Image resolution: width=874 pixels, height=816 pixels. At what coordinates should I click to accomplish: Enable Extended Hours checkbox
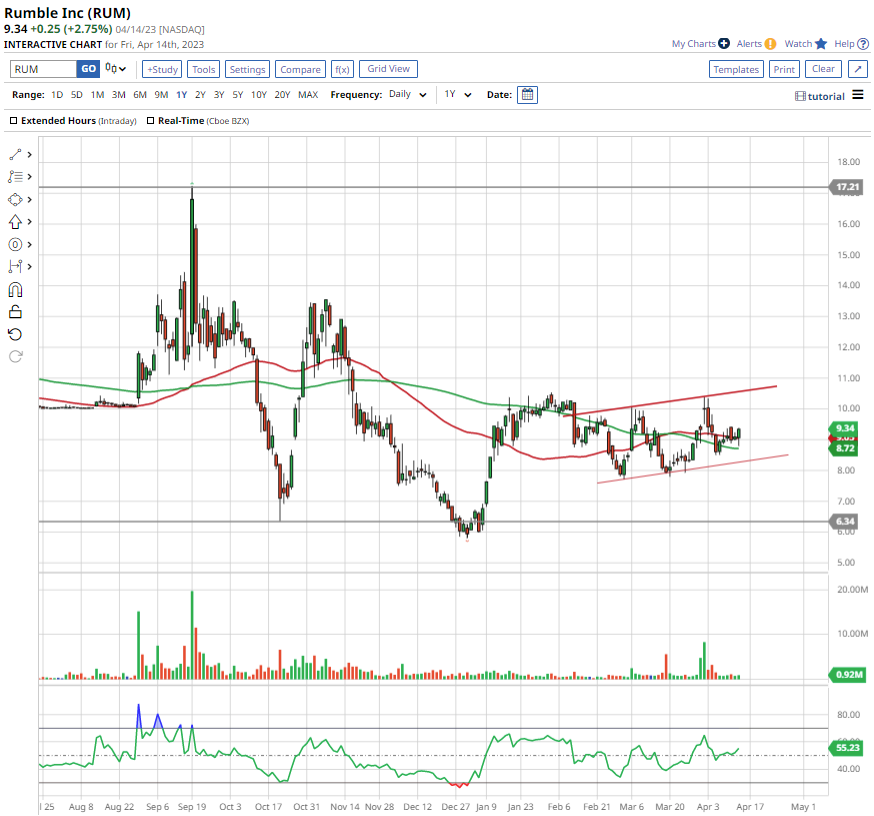click(13, 120)
